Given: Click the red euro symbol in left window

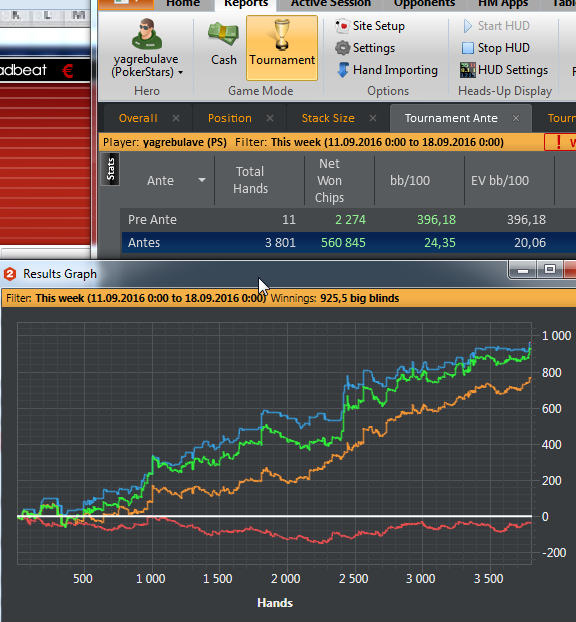Looking at the screenshot, I should (x=67, y=71).
